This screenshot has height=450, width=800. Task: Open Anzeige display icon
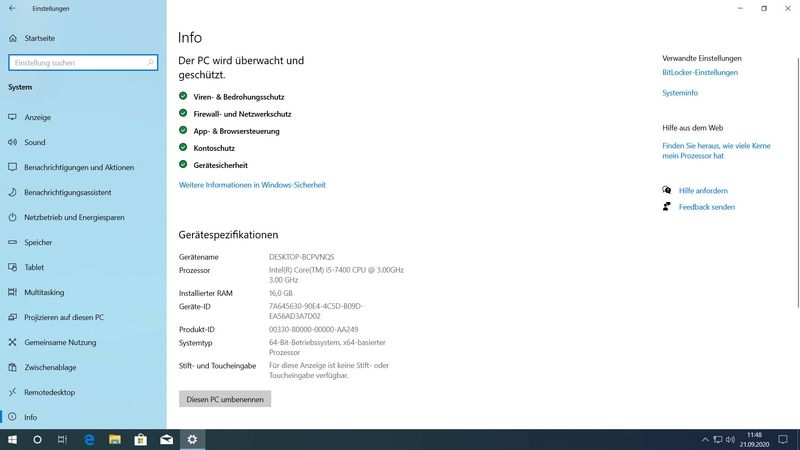tap(13, 117)
